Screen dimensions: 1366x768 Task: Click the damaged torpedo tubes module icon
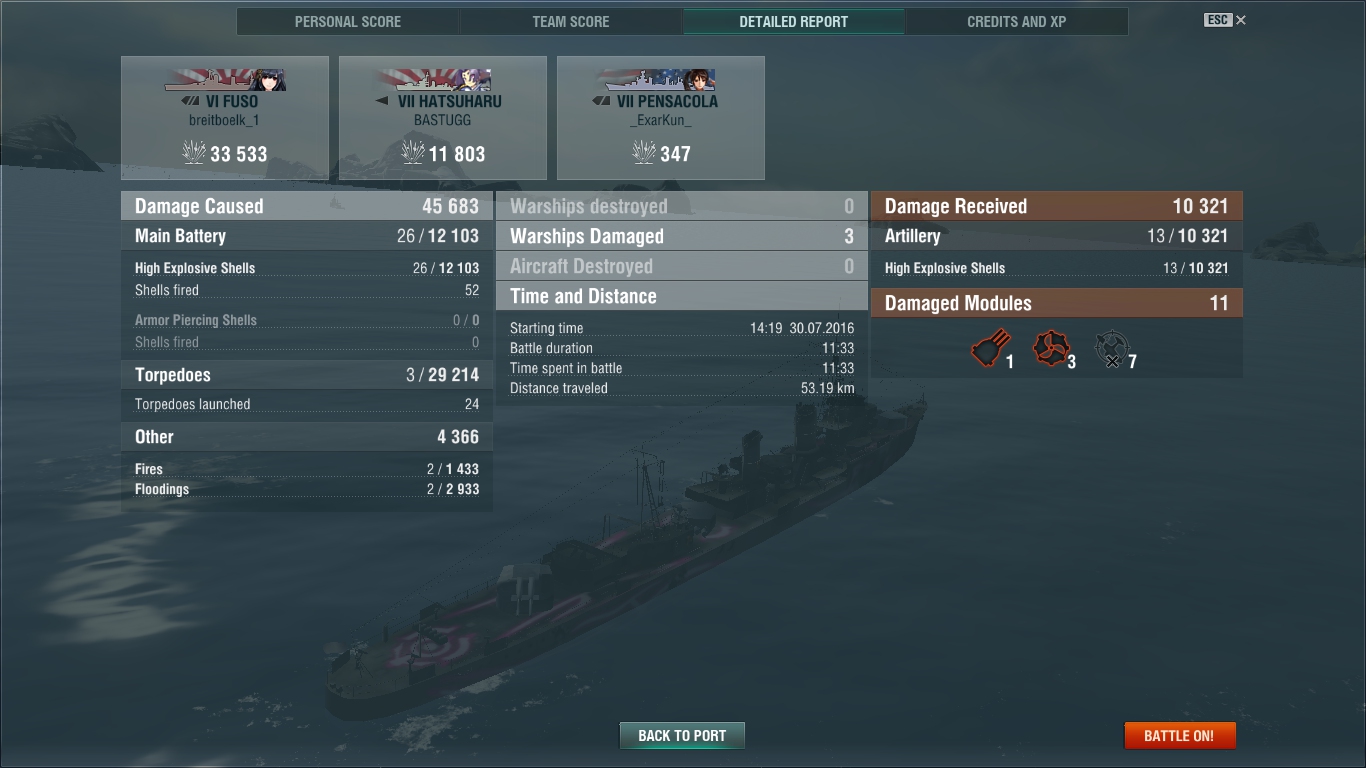[990, 350]
